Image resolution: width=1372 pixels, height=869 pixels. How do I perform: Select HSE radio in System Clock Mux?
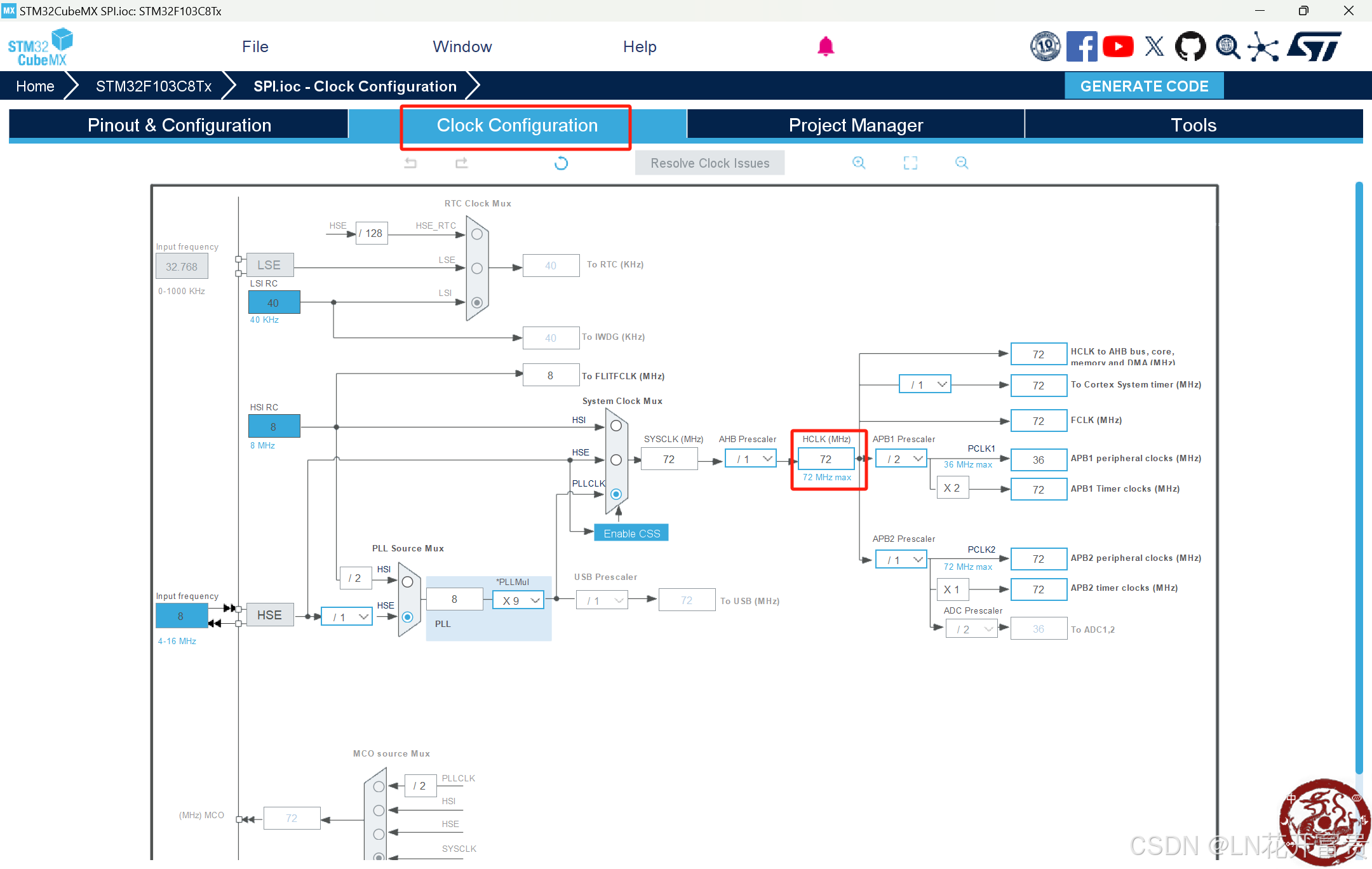coord(615,460)
